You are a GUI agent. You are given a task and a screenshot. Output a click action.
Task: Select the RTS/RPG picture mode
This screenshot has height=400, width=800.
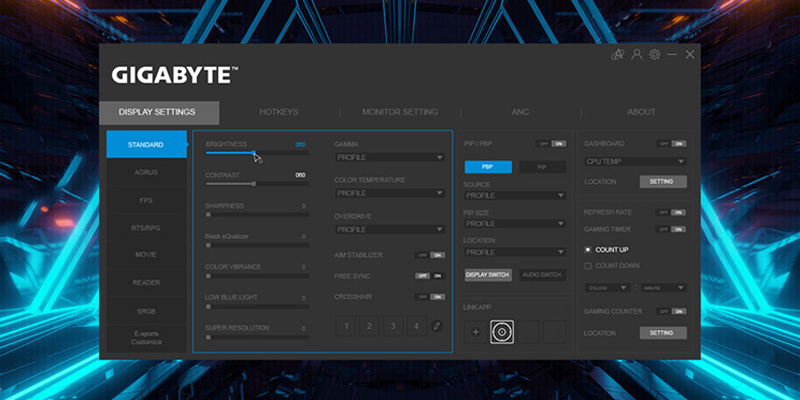146,228
